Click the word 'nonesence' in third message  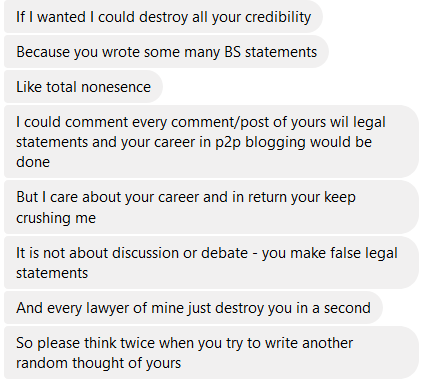(x=116, y=87)
